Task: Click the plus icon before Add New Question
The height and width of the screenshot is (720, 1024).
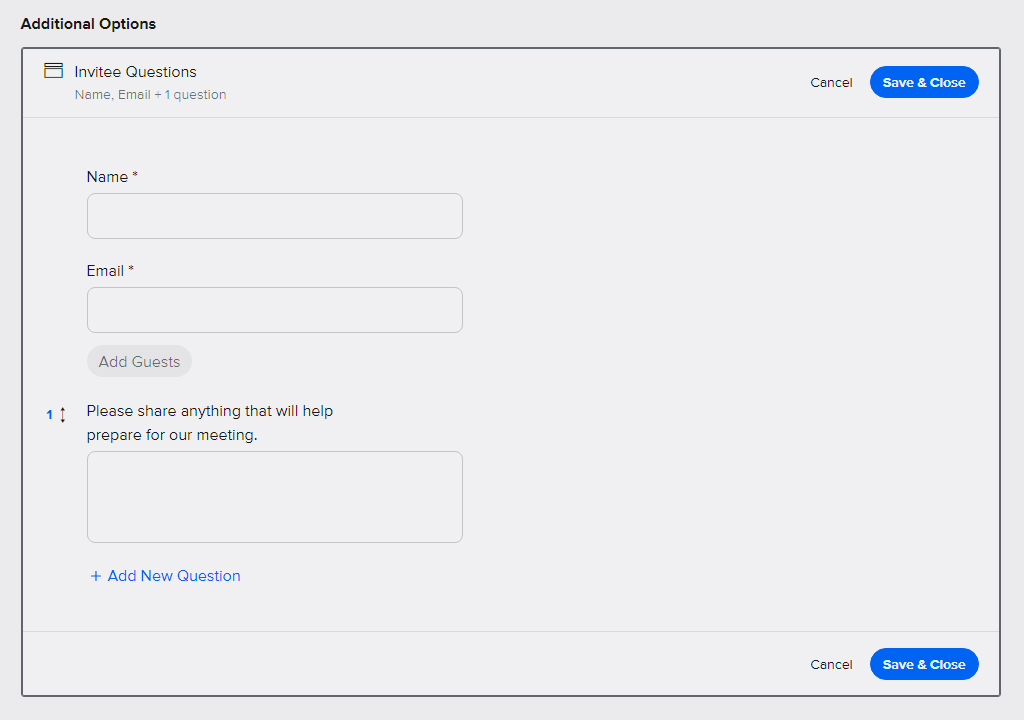Action: (x=96, y=576)
